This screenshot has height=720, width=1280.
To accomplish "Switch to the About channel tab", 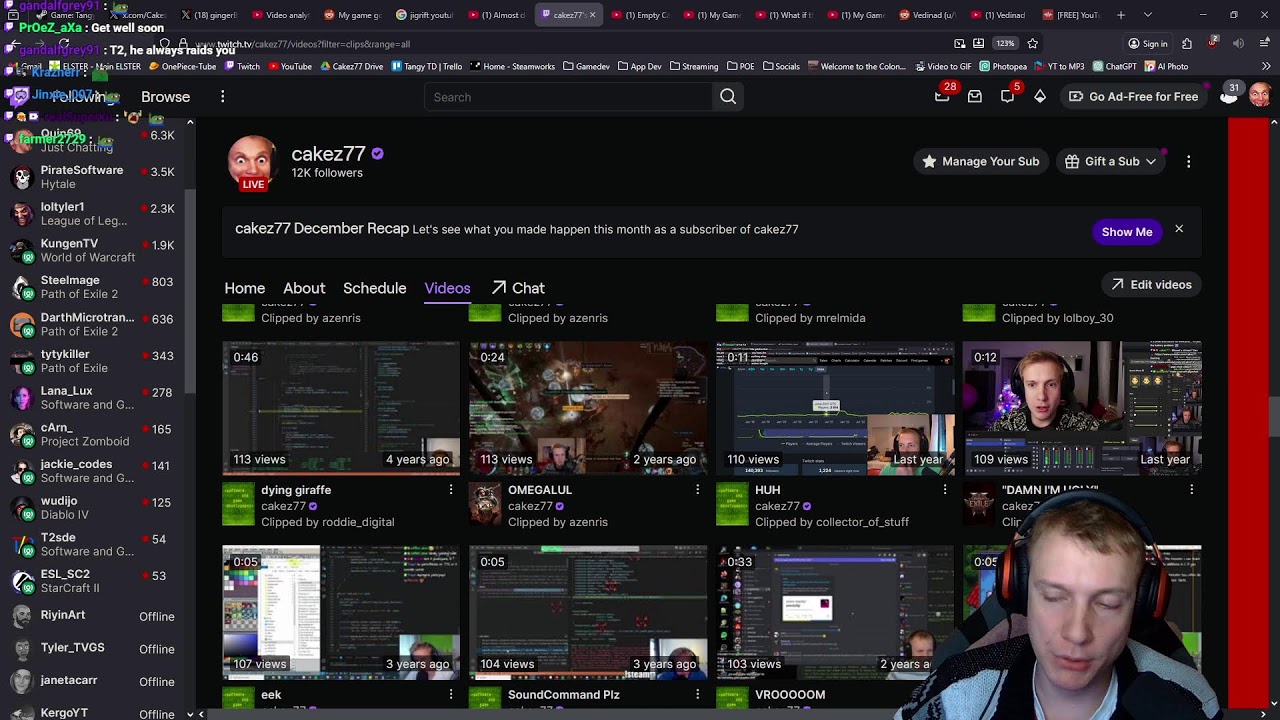I will pos(304,288).
